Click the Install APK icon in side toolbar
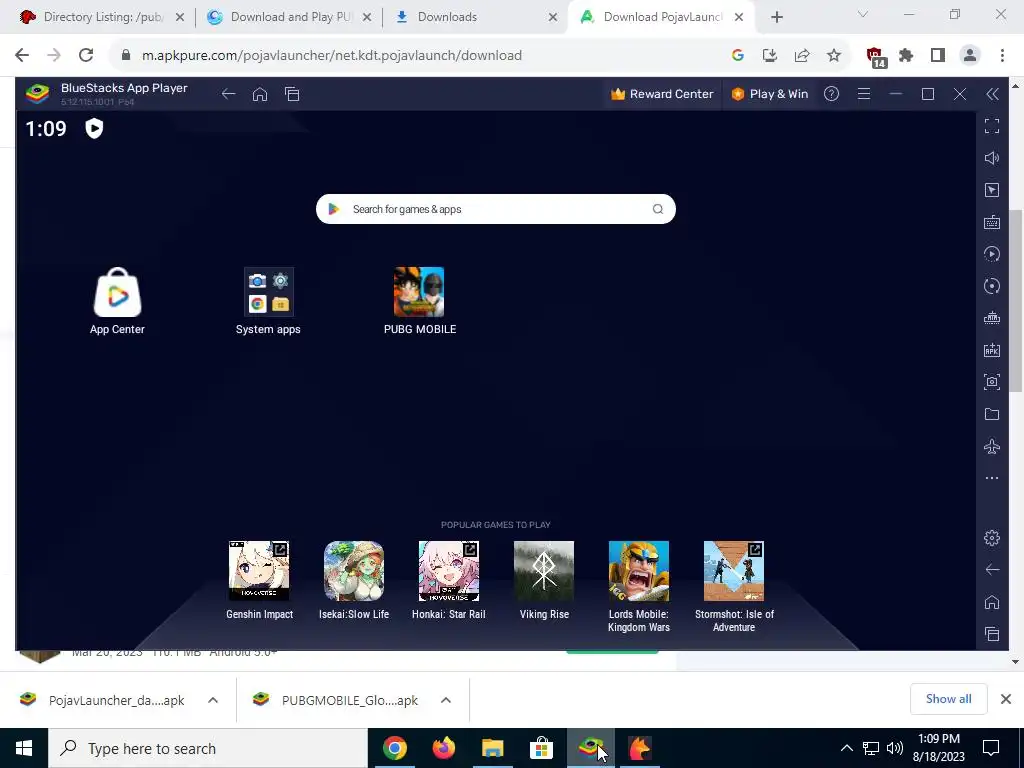Image resolution: width=1024 pixels, height=768 pixels. [992, 350]
